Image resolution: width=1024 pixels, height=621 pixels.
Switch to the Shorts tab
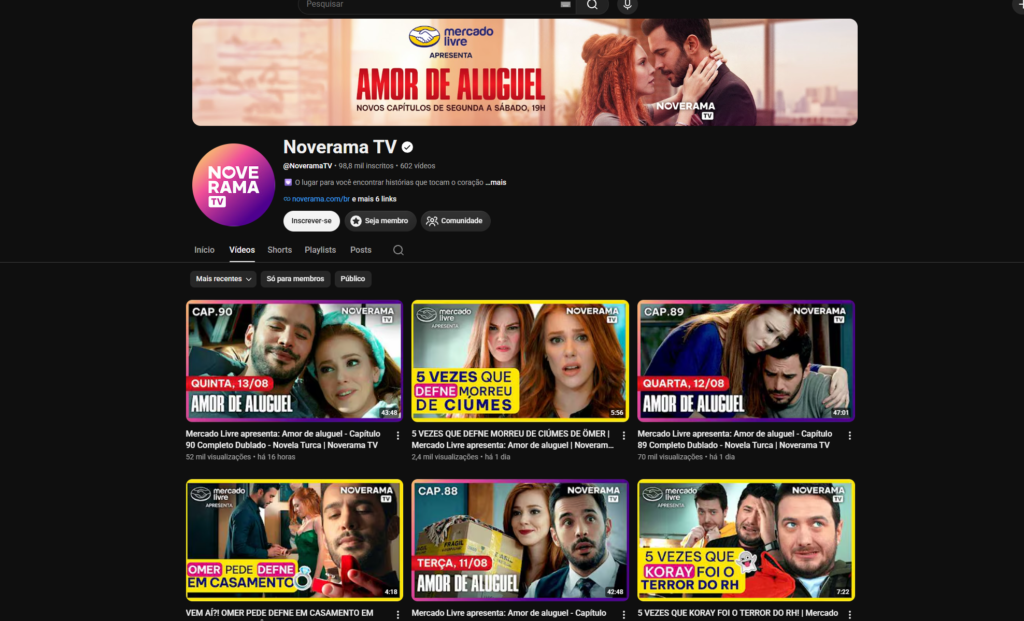click(x=280, y=250)
